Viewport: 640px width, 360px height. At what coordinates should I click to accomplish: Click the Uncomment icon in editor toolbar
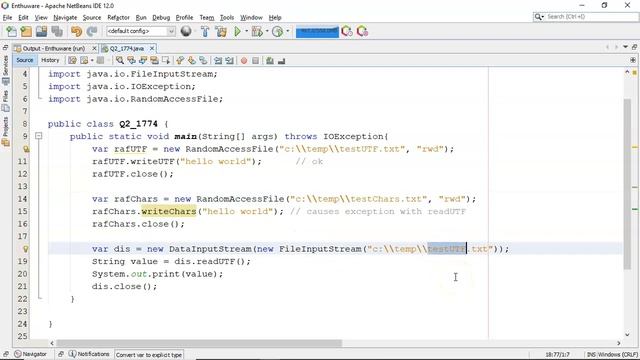tap(281, 60)
